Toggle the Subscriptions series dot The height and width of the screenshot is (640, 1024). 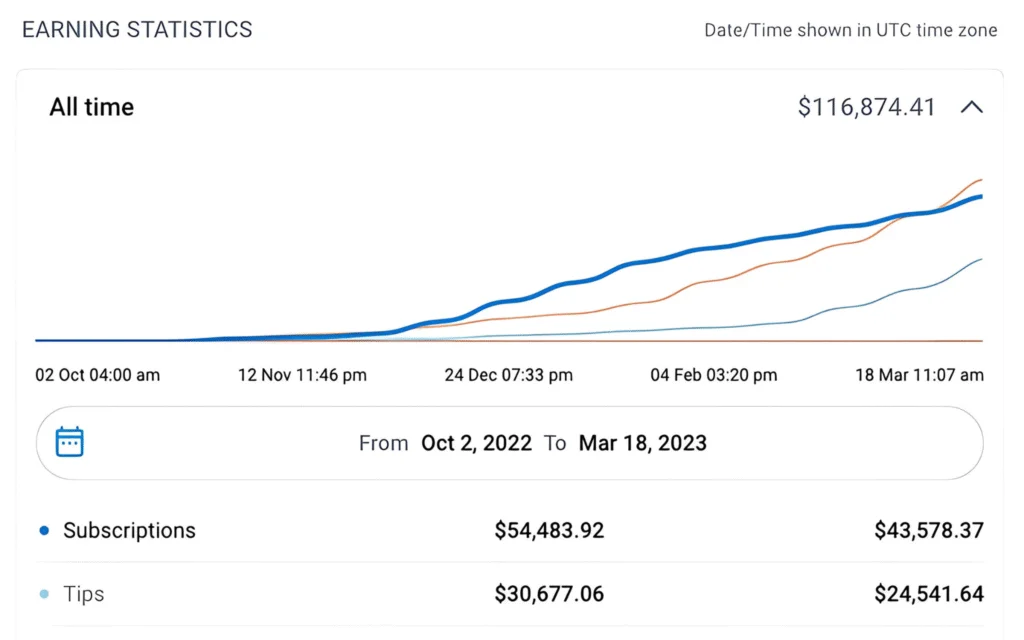(44, 531)
